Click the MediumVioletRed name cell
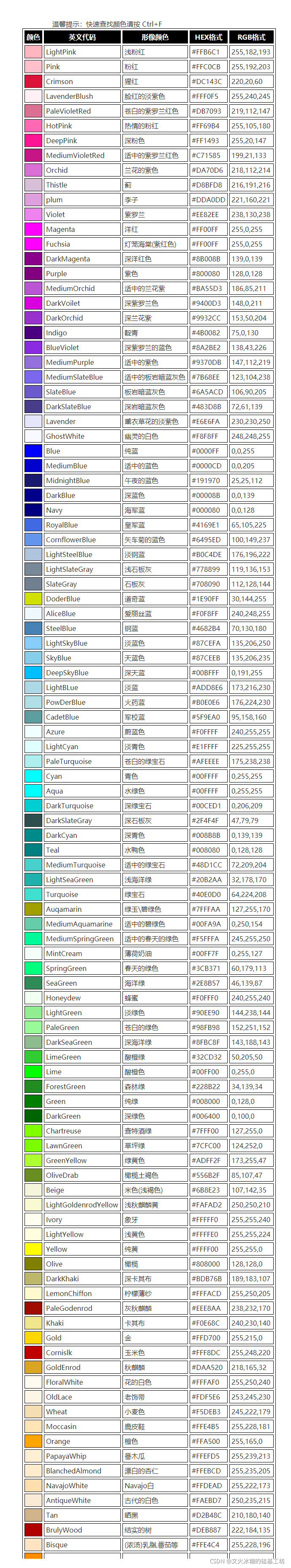Screen dimensions: 291x1568 point(82,155)
